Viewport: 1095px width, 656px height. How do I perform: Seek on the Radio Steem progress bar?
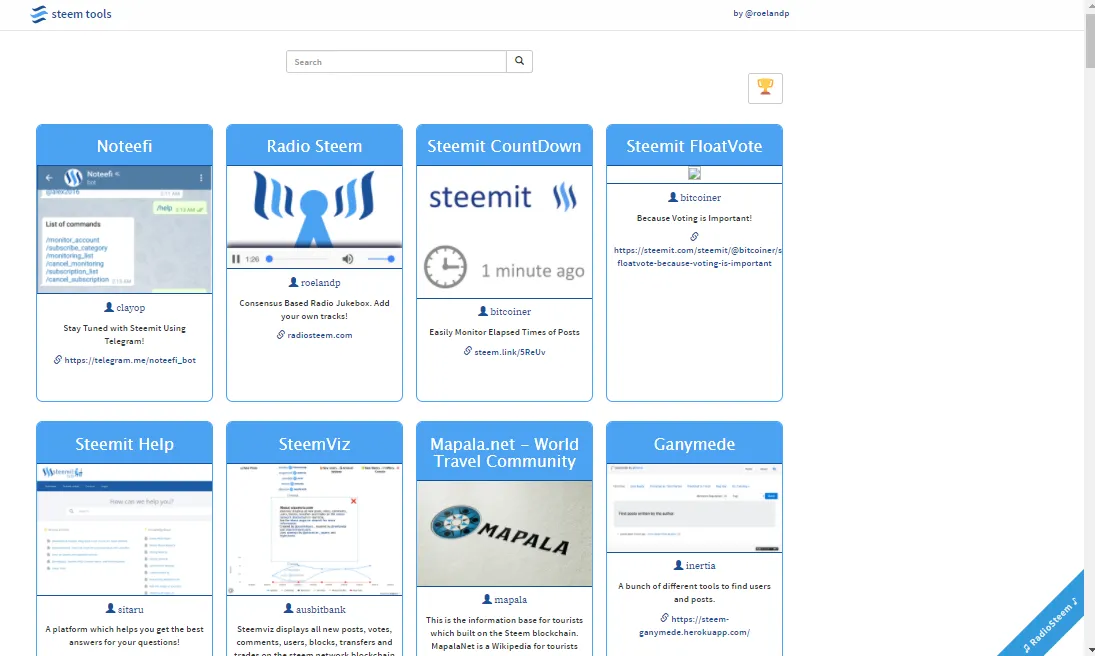[297, 259]
